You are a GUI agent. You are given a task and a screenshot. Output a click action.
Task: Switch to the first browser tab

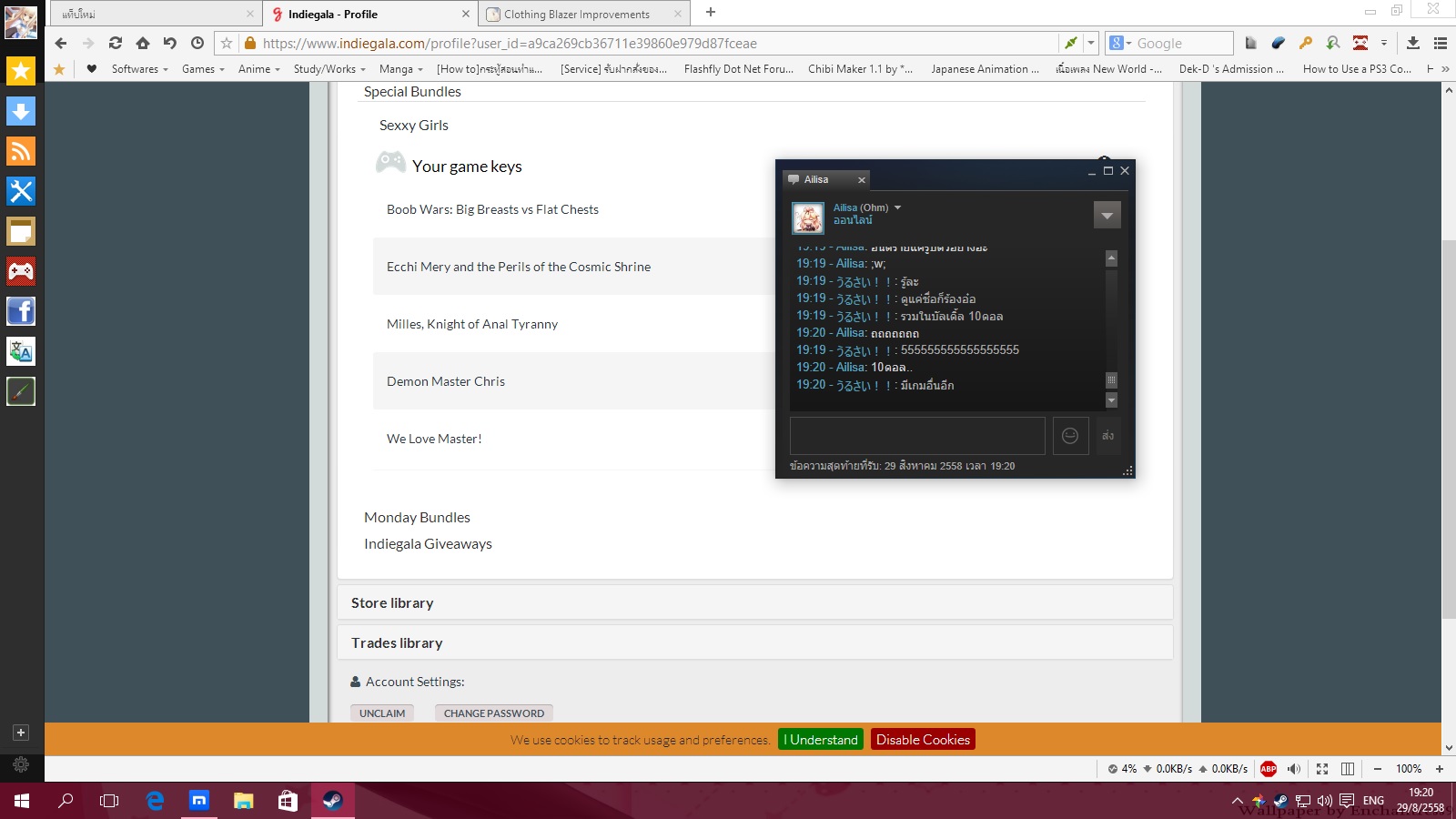pos(157,14)
